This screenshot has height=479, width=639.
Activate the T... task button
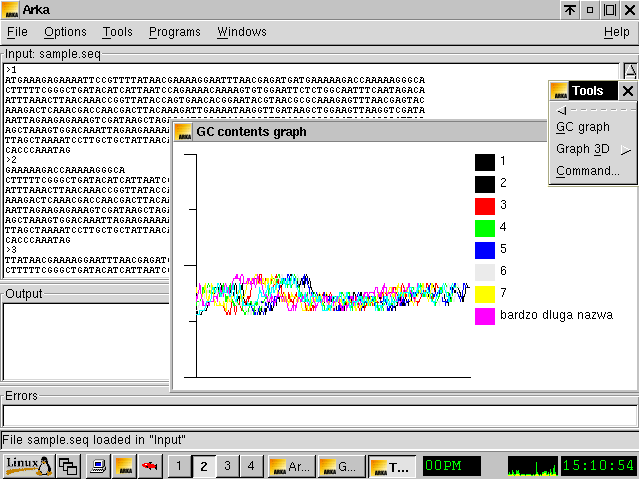(x=392, y=466)
